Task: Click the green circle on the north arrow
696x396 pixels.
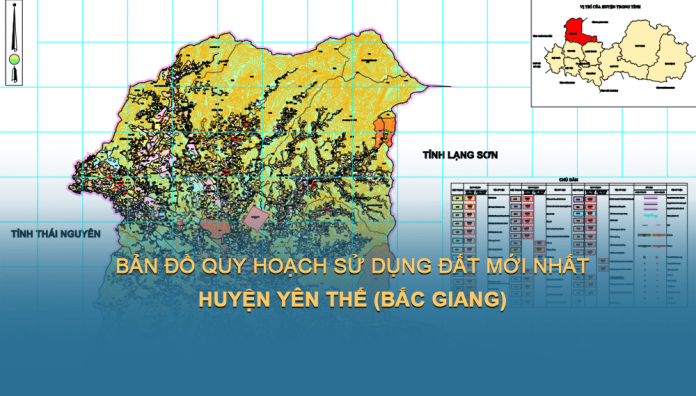Action: pyautogui.click(x=14, y=59)
